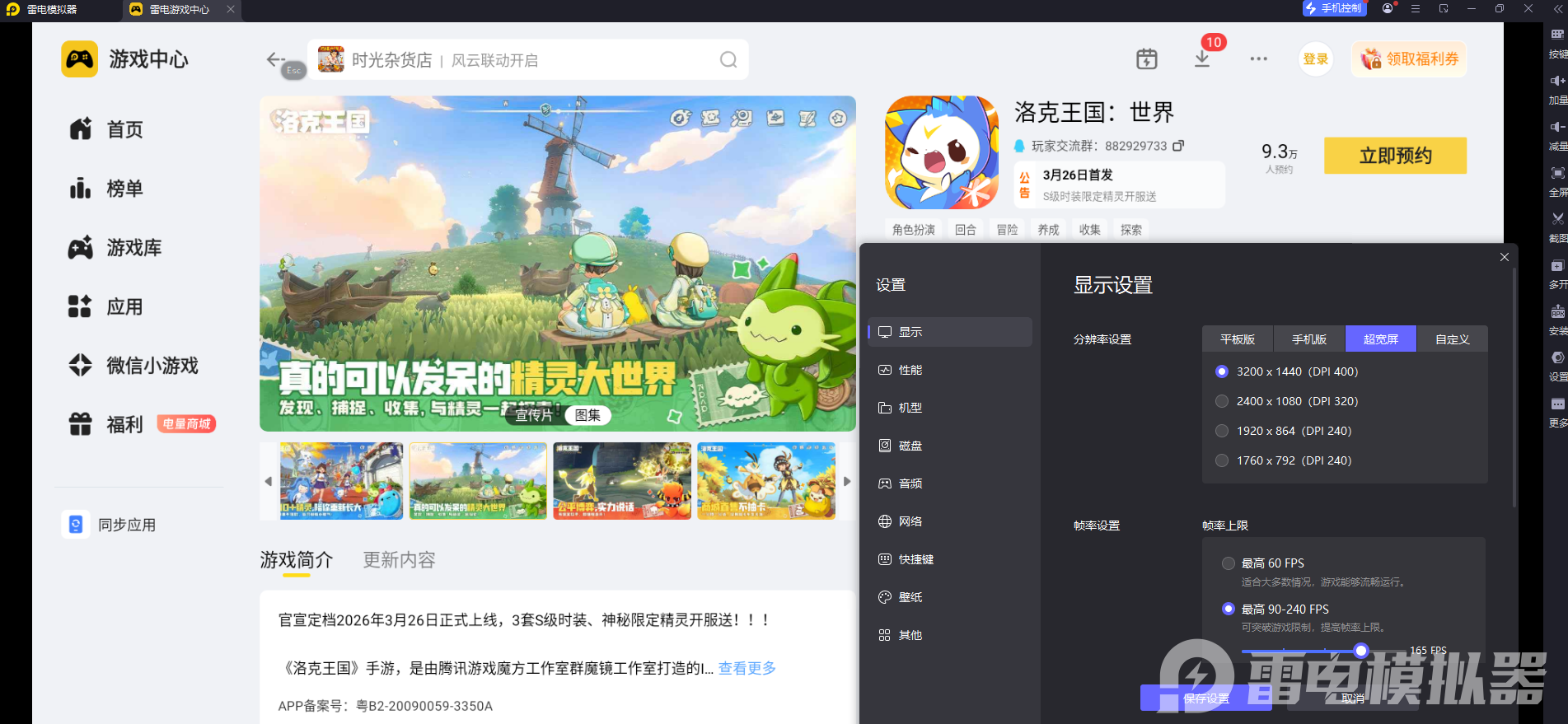Select the 手机版 resolution tab
This screenshot has width=1568, height=724.
pyautogui.click(x=1309, y=339)
